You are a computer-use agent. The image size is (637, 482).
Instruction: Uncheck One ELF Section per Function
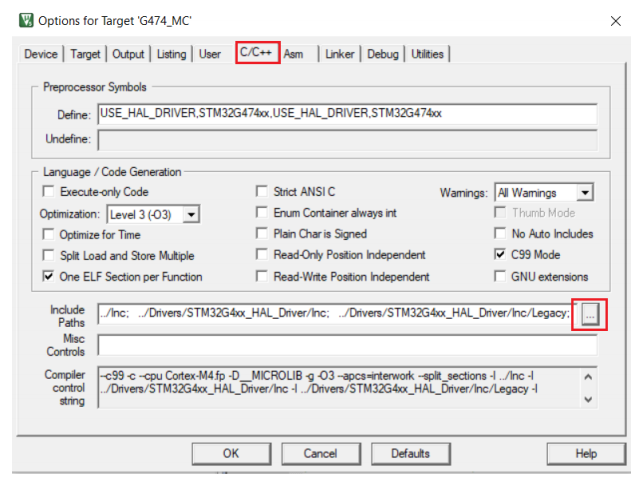(48, 277)
